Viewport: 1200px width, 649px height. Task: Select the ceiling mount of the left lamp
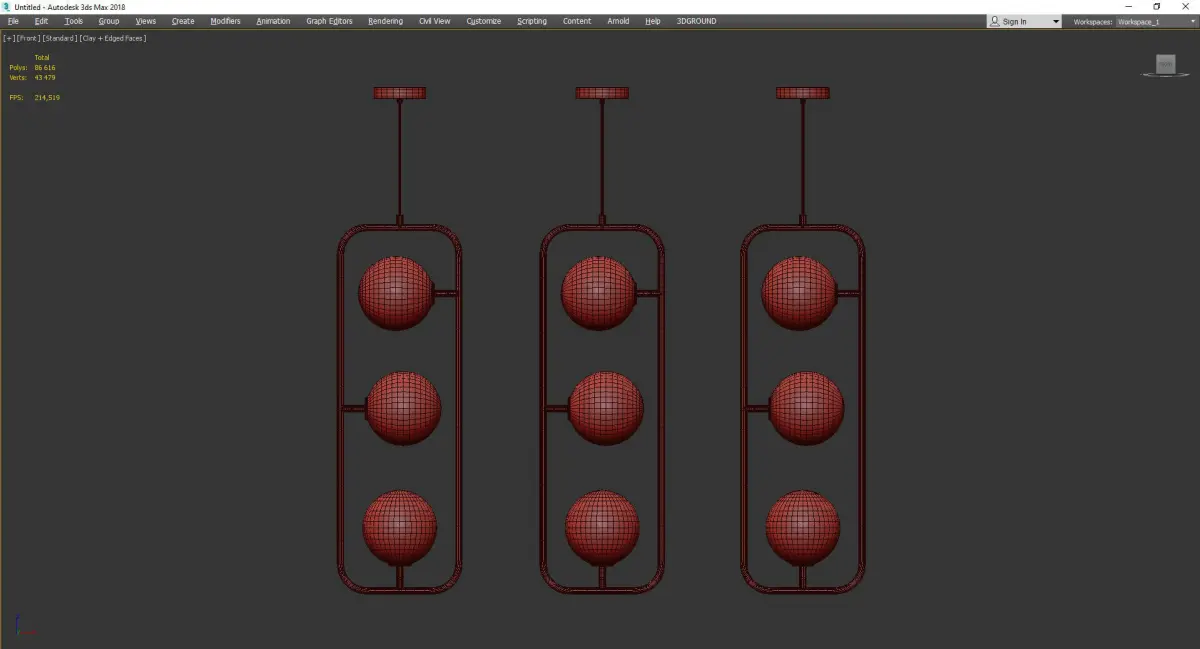(400, 93)
